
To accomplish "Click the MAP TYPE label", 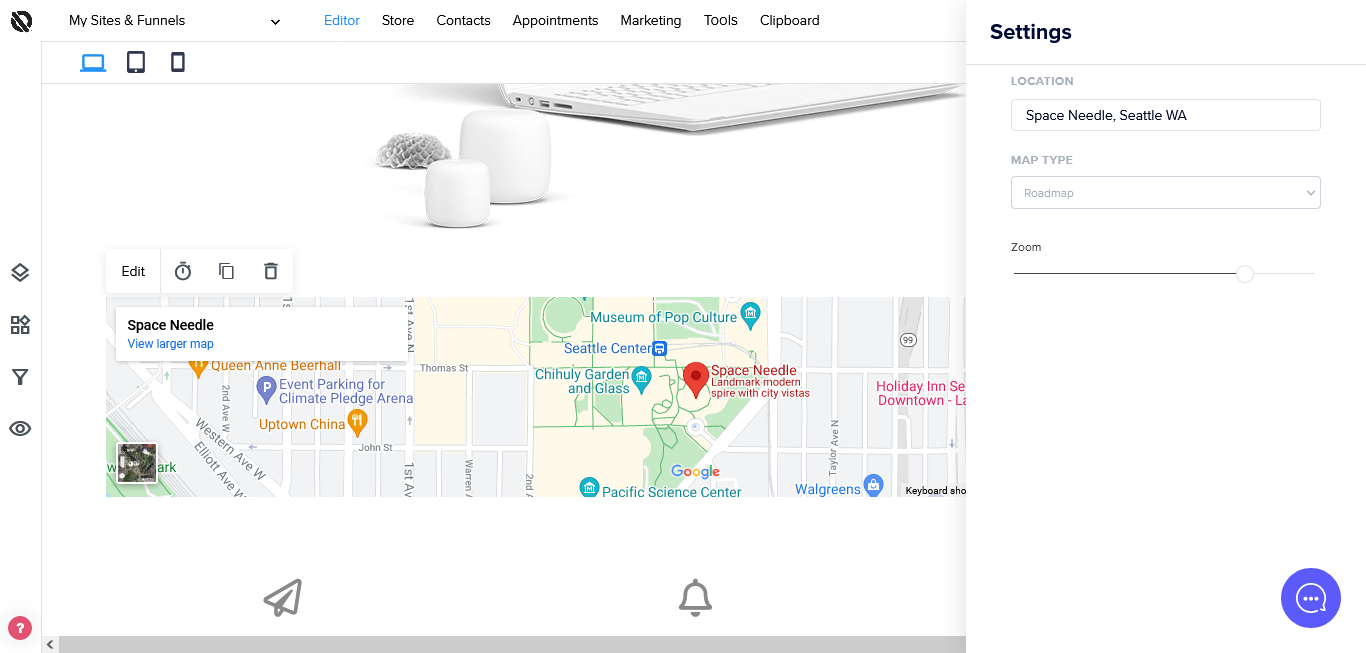I will tap(1042, 160).
